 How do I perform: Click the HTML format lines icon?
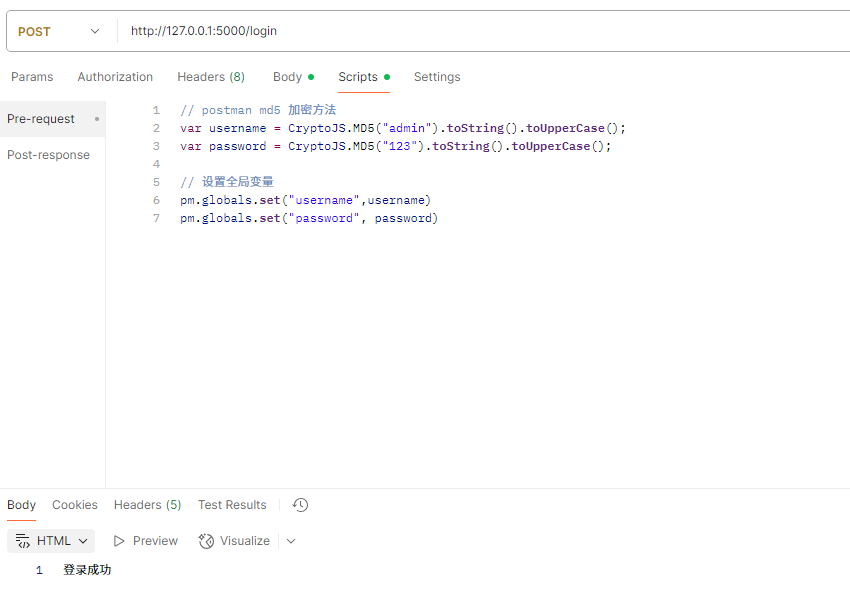coord(23,541)
